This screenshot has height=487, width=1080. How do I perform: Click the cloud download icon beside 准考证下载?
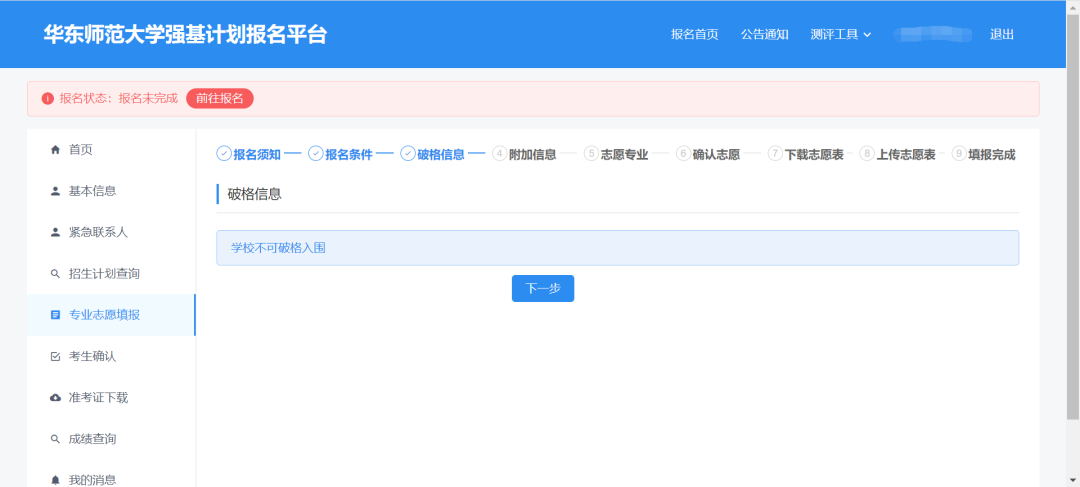[55, 398]
